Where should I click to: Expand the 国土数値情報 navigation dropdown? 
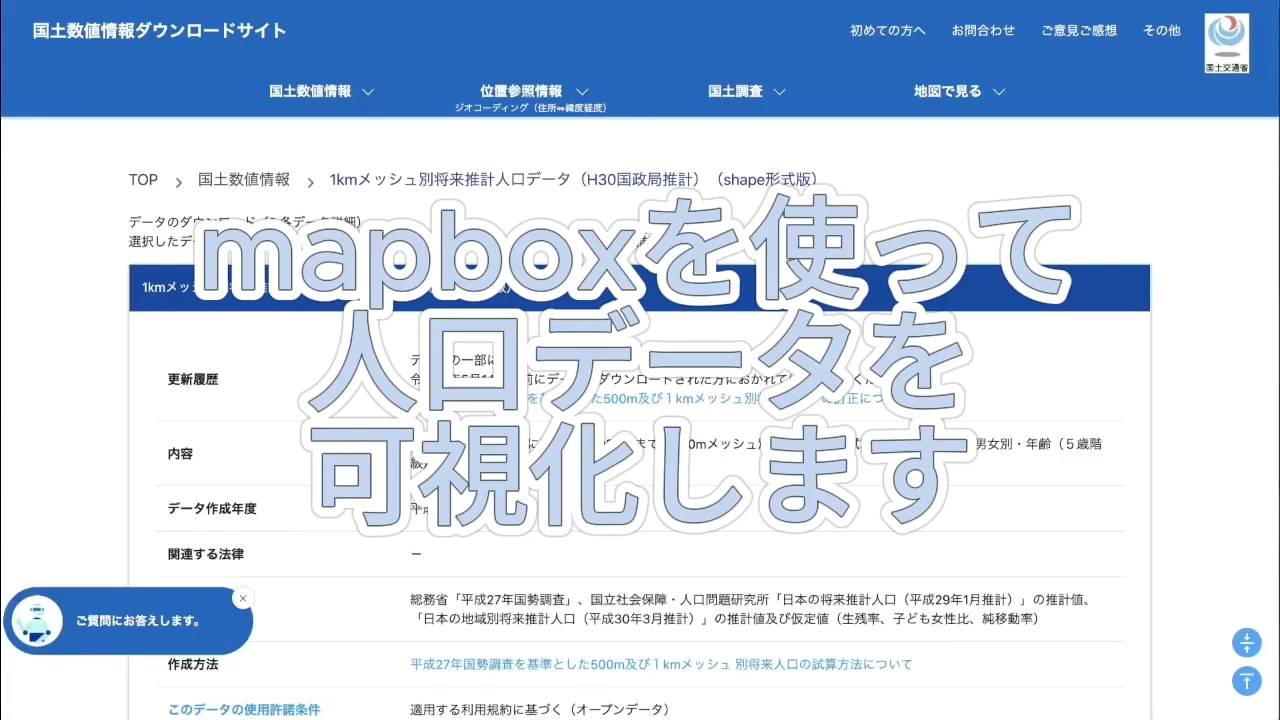pos(320,91)
